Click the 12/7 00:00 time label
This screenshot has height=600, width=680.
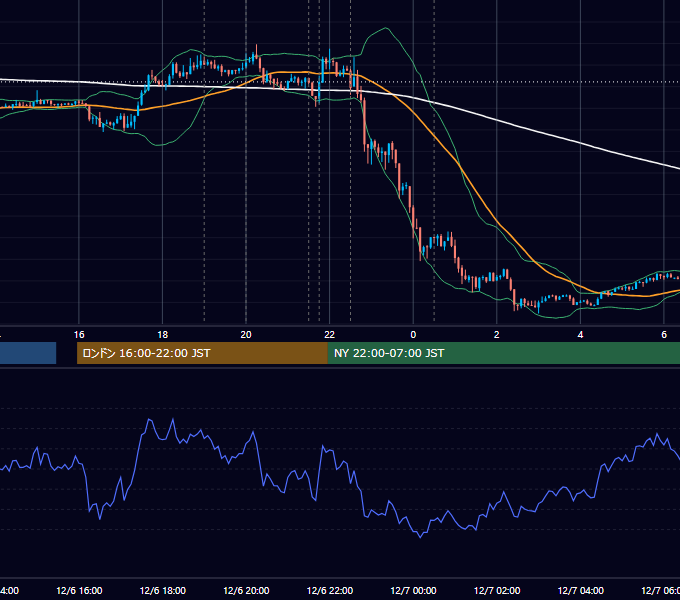click(413, 590)
